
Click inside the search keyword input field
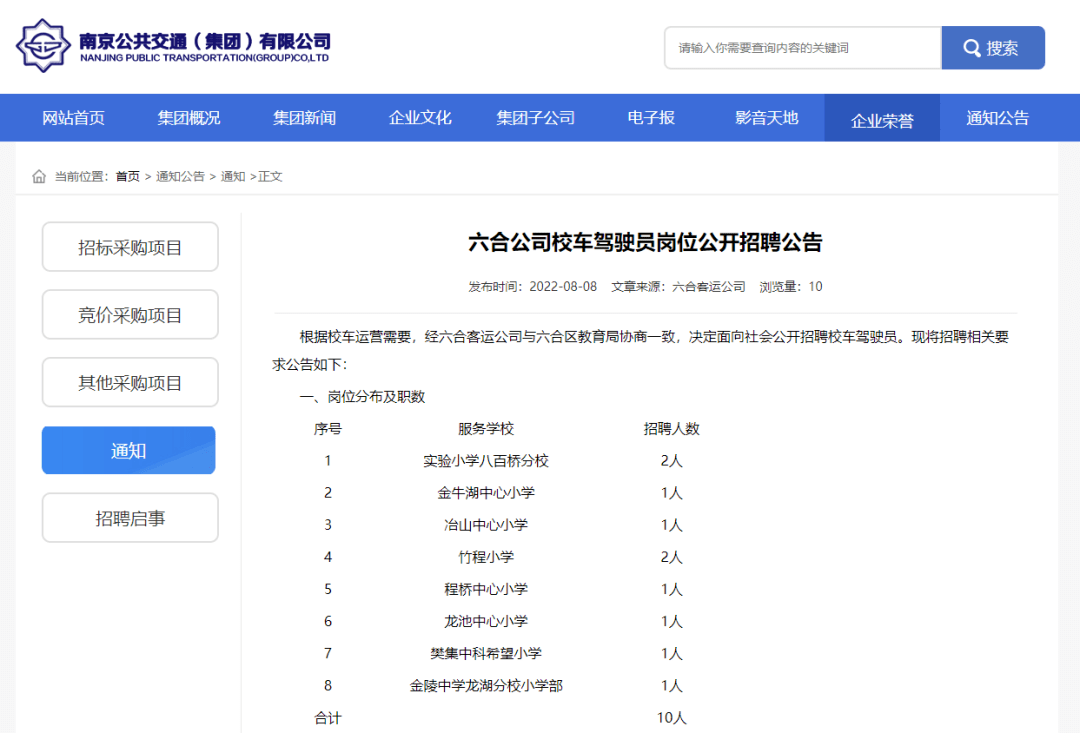click(800, 47)
